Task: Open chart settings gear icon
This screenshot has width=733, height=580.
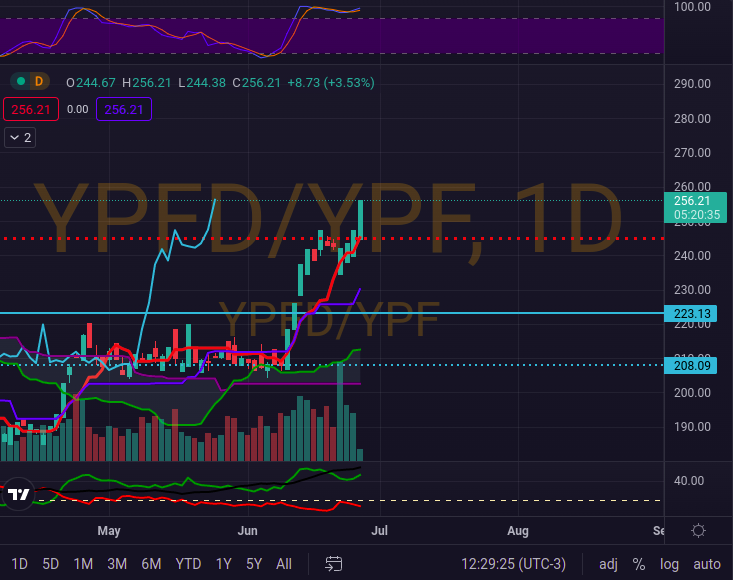Action: coord(698,530)
